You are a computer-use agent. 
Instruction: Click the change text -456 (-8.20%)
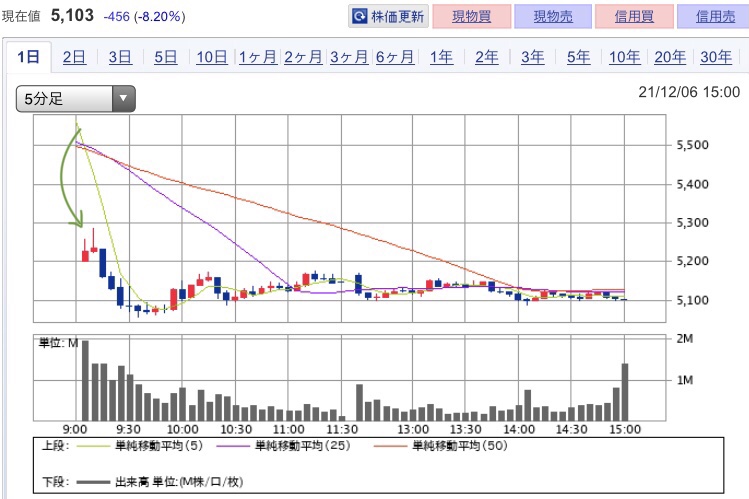[x=145, y=17]
